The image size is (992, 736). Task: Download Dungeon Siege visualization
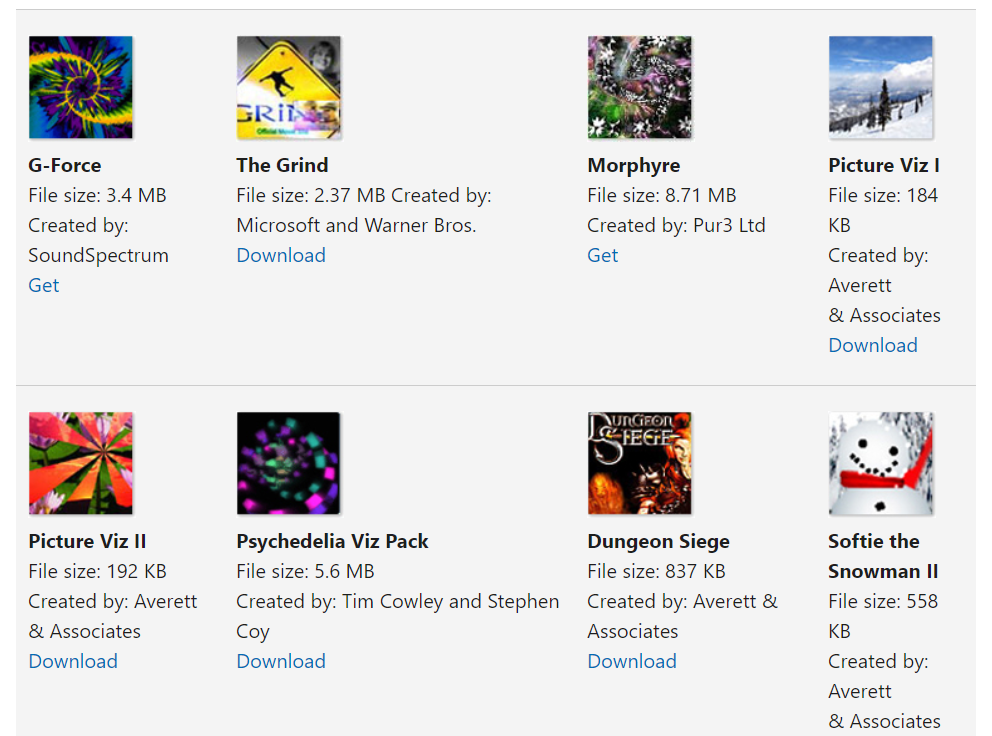[x=632, y=661]
